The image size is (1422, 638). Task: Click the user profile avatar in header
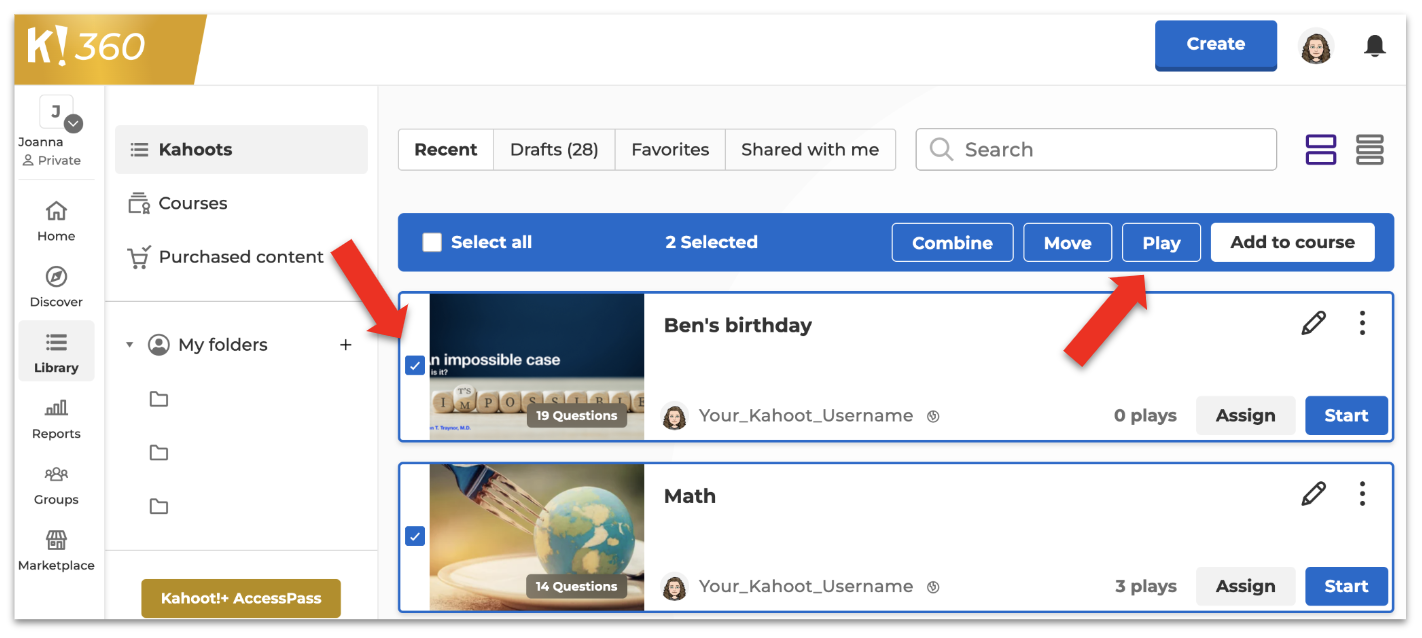pos(1316,46)
